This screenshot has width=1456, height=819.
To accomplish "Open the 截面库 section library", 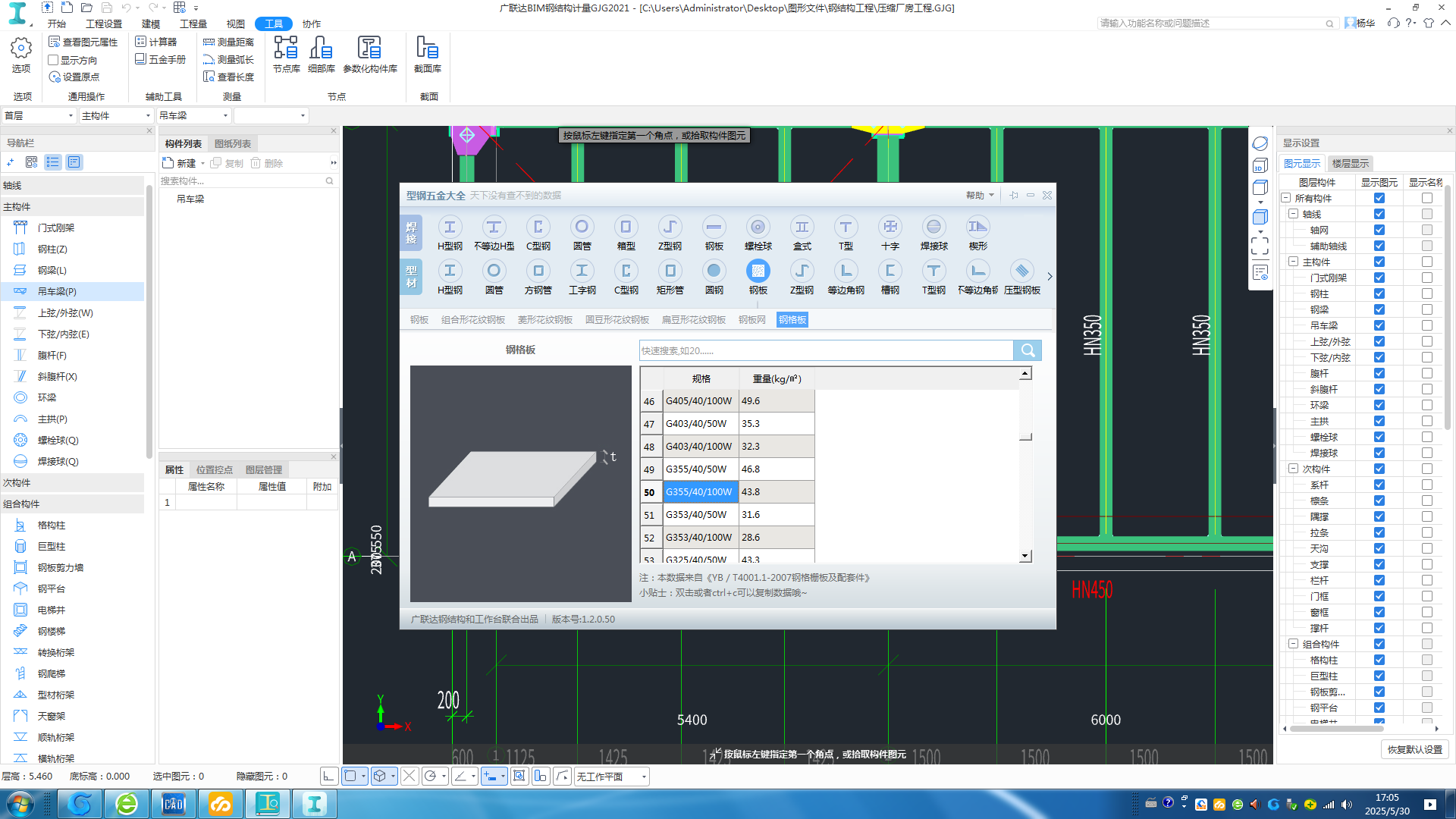I will tap(427, 54).
